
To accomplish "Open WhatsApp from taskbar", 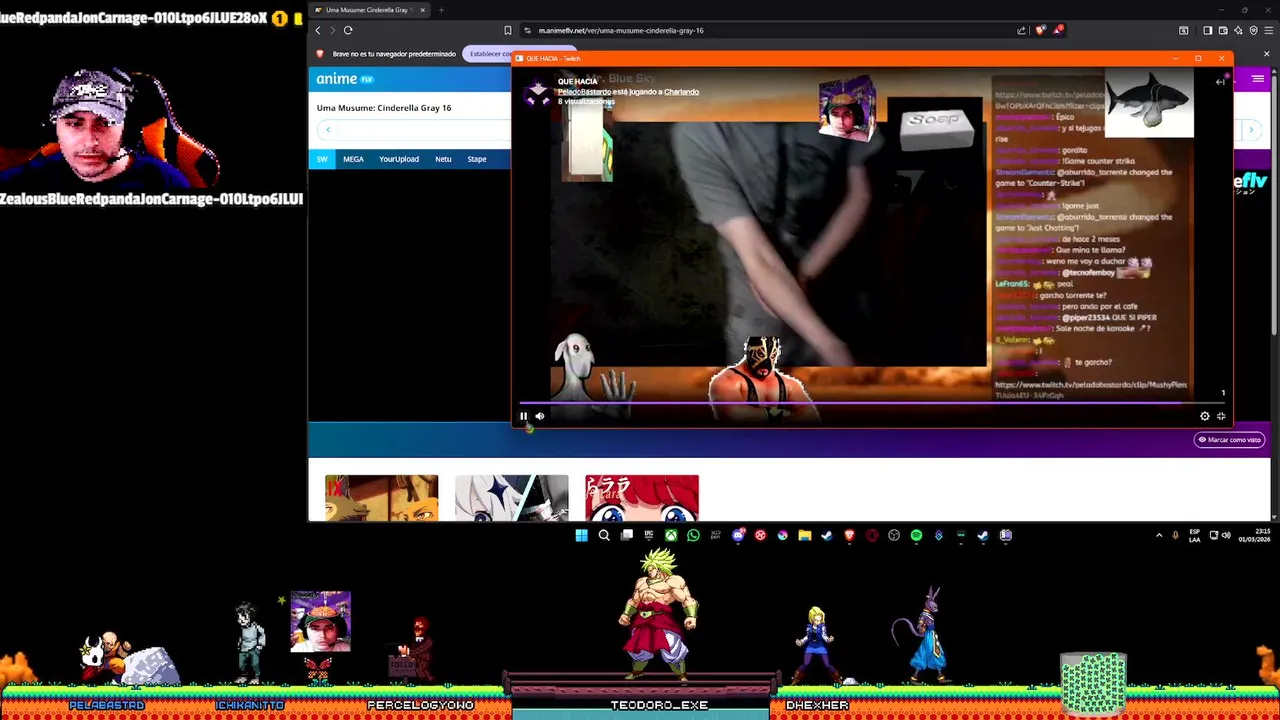I will pyautogui.click(x=693, y=535).
